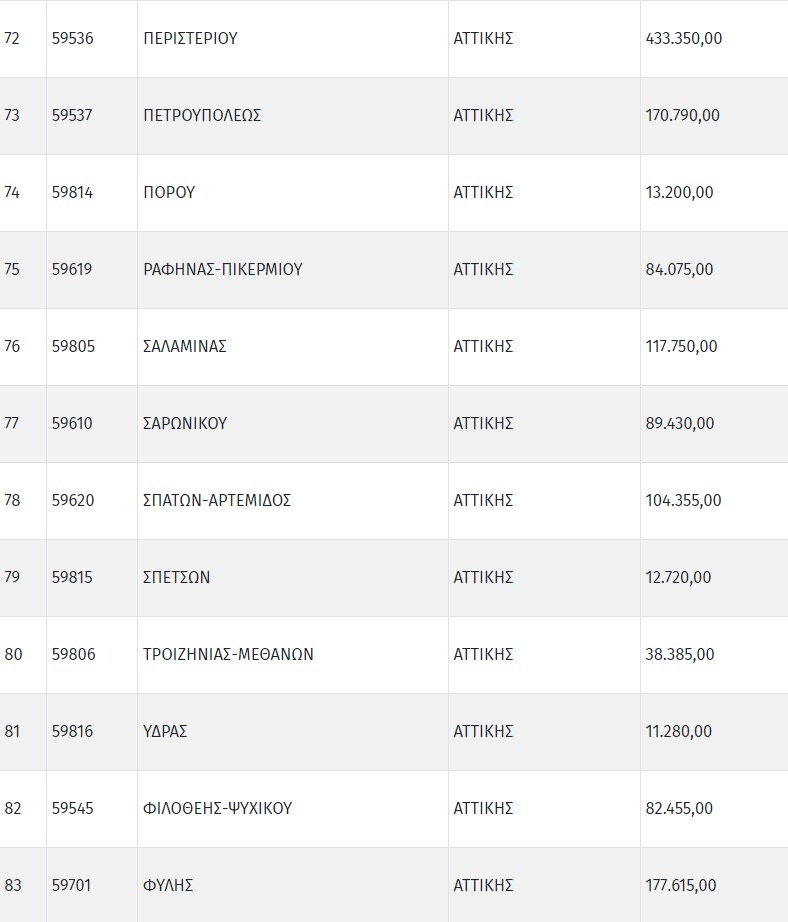The width and height of the screenshot is (788, 922).
Task: Click the amount 11.280,00
Action: point(679,732)
